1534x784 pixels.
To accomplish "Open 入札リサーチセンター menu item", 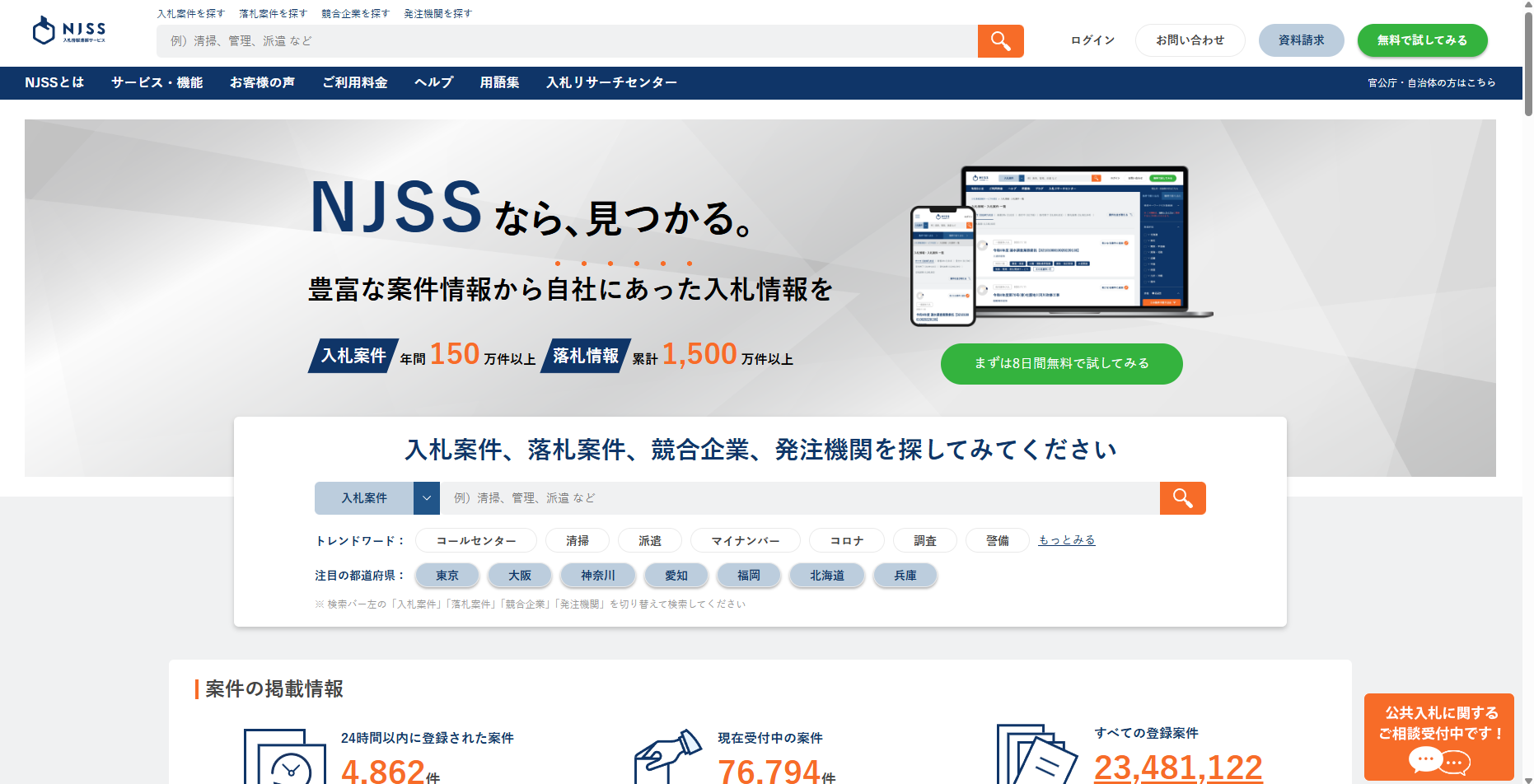I will 612,82.
